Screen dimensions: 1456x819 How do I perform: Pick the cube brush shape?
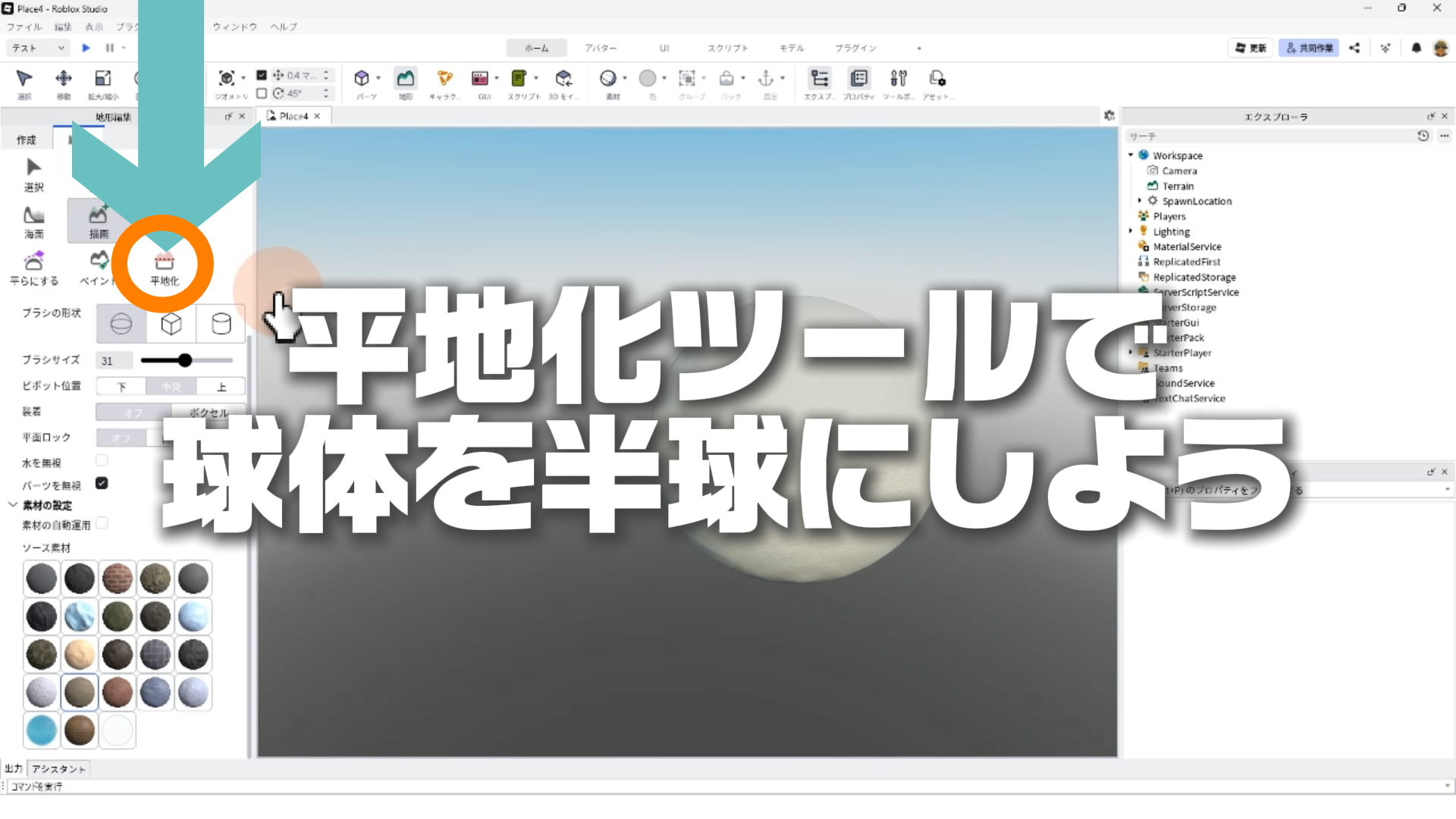[x=171, y=324]
